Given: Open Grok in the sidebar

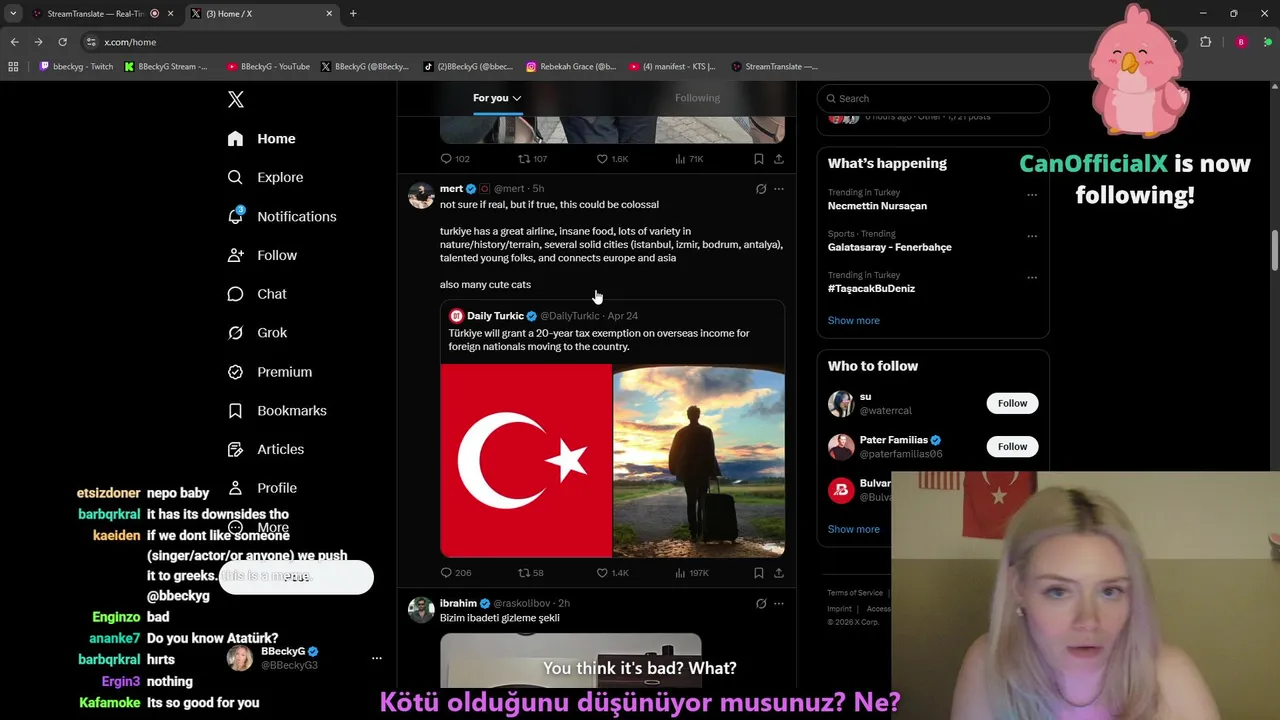Looking at the screenshot, I should coord(257,333).
